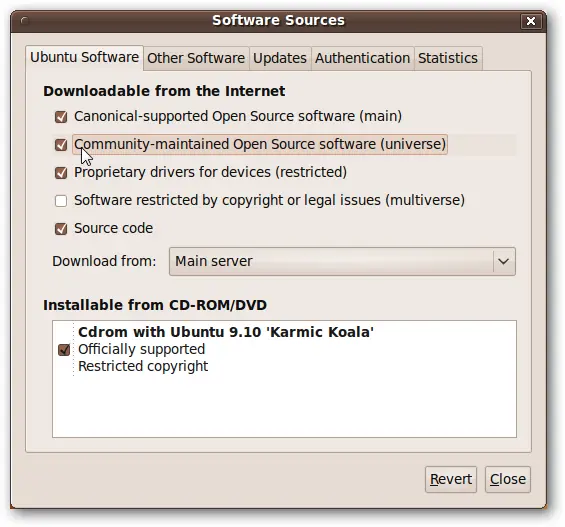The height and width of the screenshot is (527, 565).
Task: Select the Ubuntu Software tab
Action: pos(84,58)
